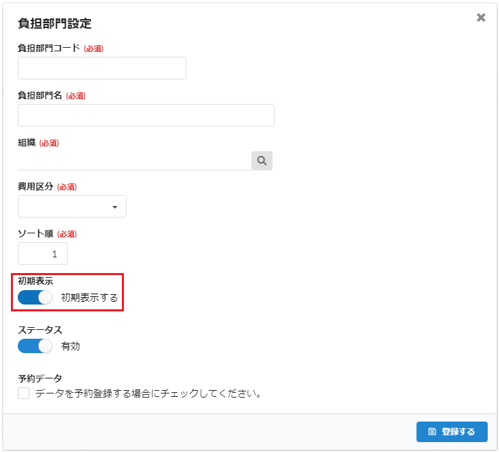The height and width of the screenshot is (452, 499).
Task: Toggle the ステータス 有効 switch
Action: click(x=35, y=346)
